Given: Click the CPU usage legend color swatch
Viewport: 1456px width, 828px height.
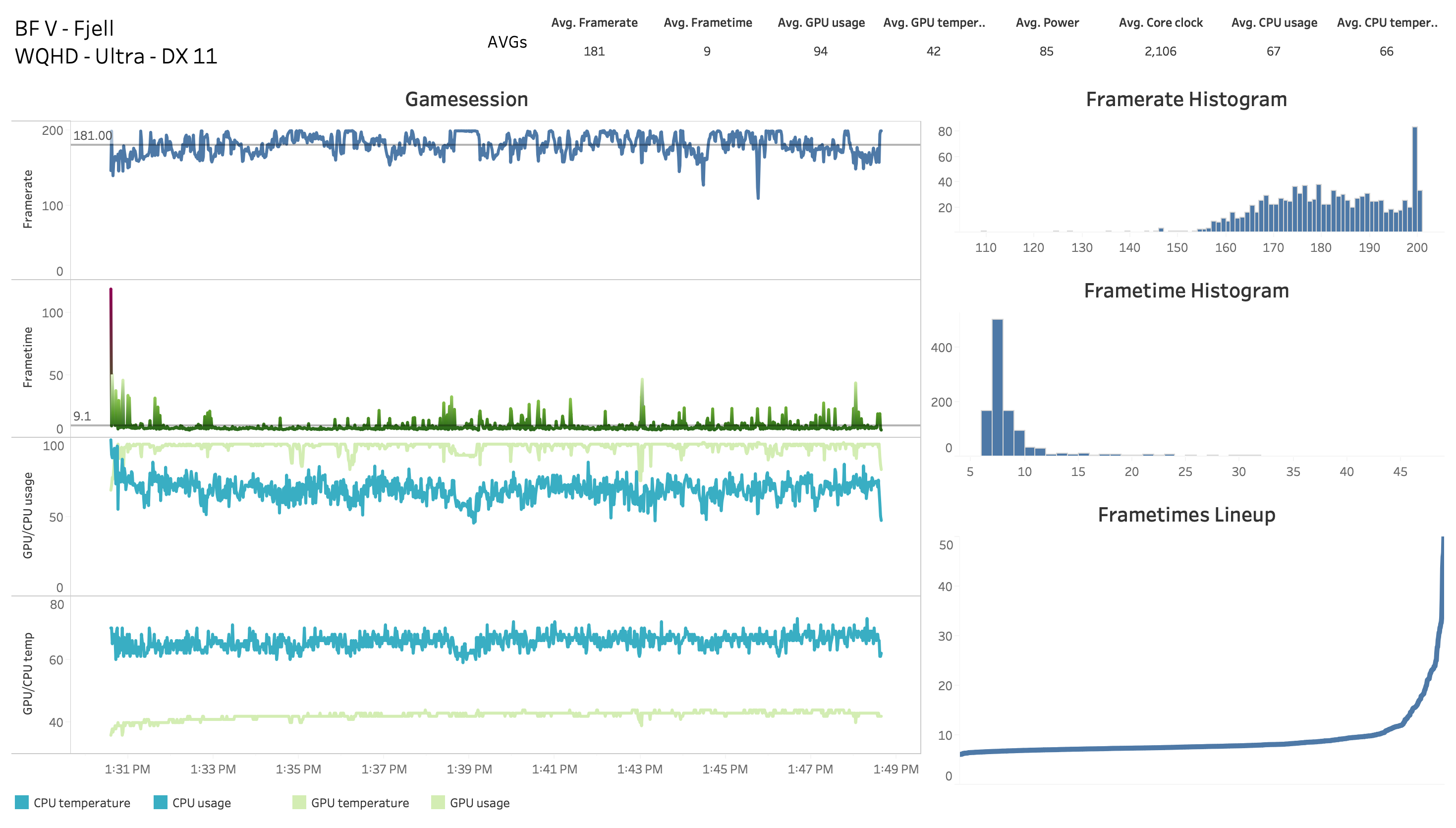Looking at the screenshot, I should tap(160, 802).
